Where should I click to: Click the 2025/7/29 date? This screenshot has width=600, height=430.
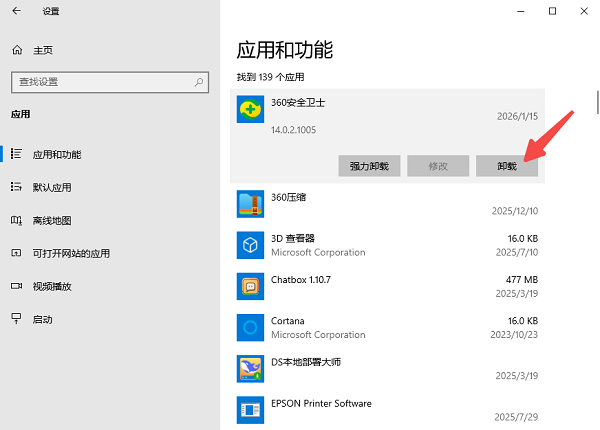tap(516, 417)
